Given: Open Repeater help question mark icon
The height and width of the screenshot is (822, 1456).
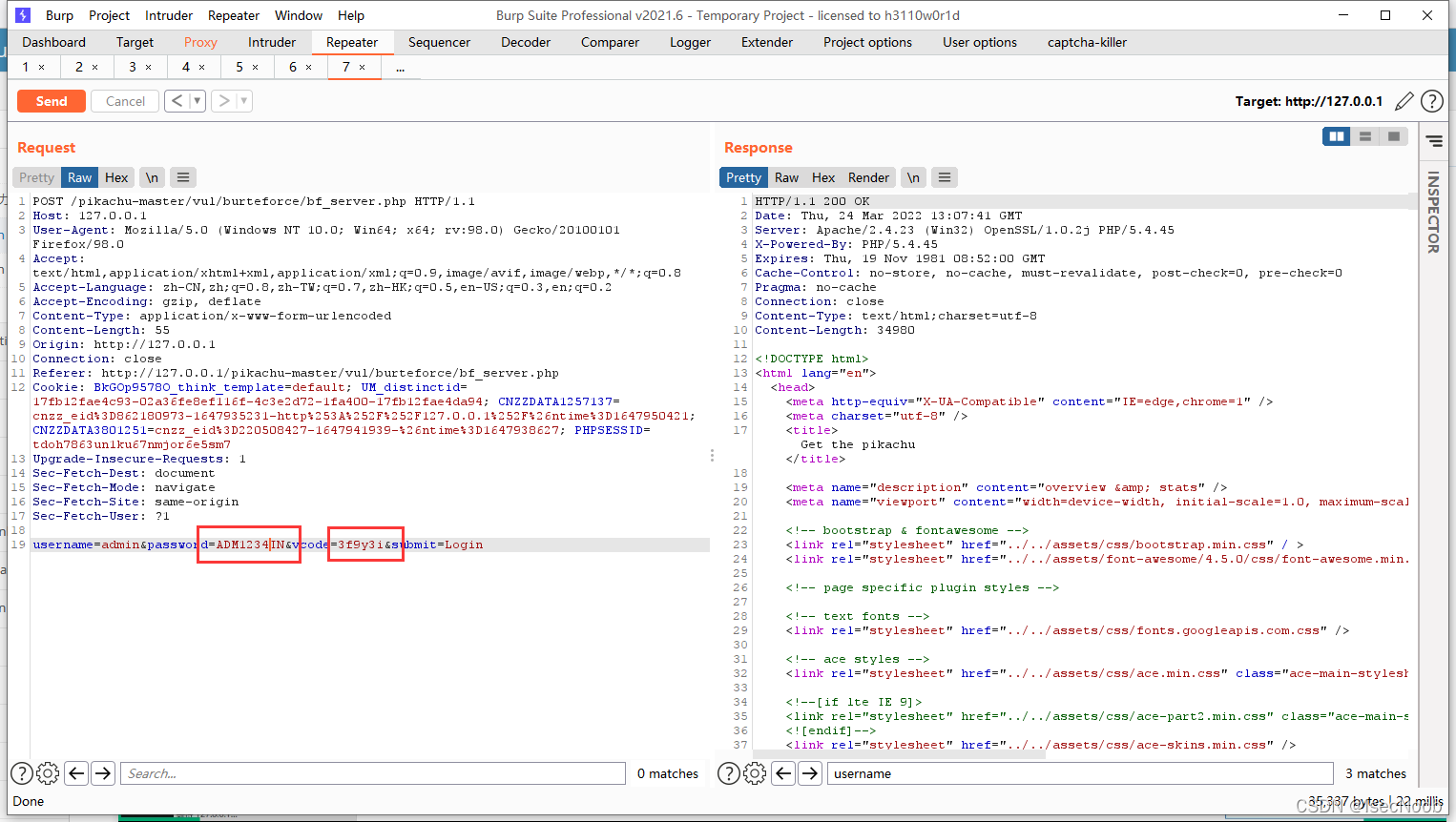Looking at the screenshot, I should click(x=1431, y=101).
